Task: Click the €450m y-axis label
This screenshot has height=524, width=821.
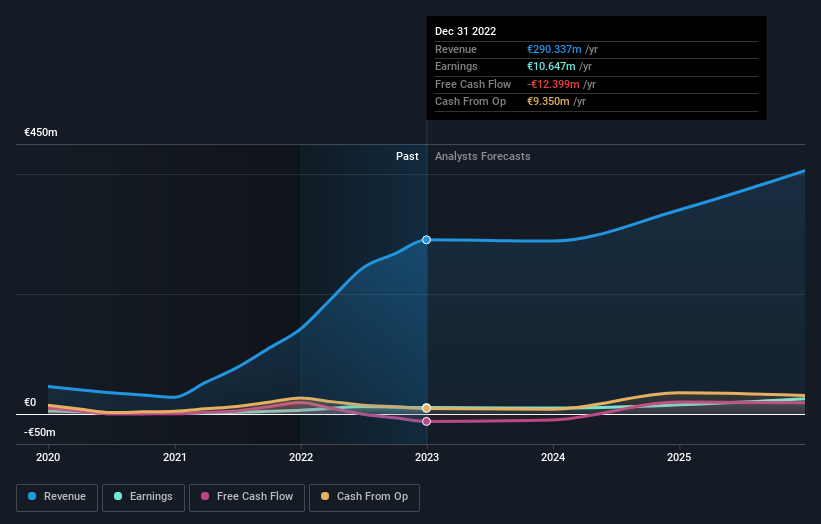Action: (x=41, y=132)
